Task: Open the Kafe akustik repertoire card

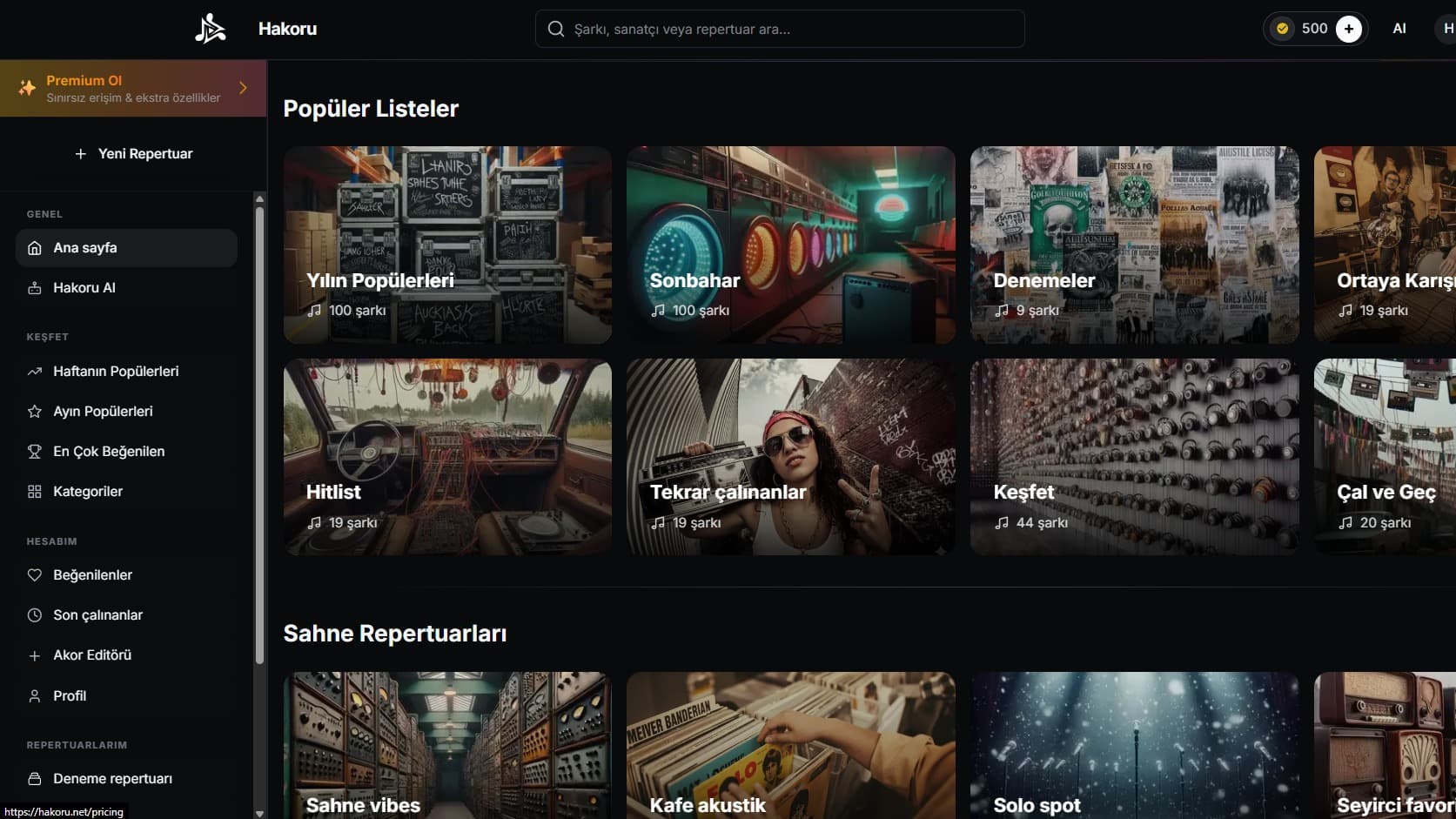Action: 791,745
